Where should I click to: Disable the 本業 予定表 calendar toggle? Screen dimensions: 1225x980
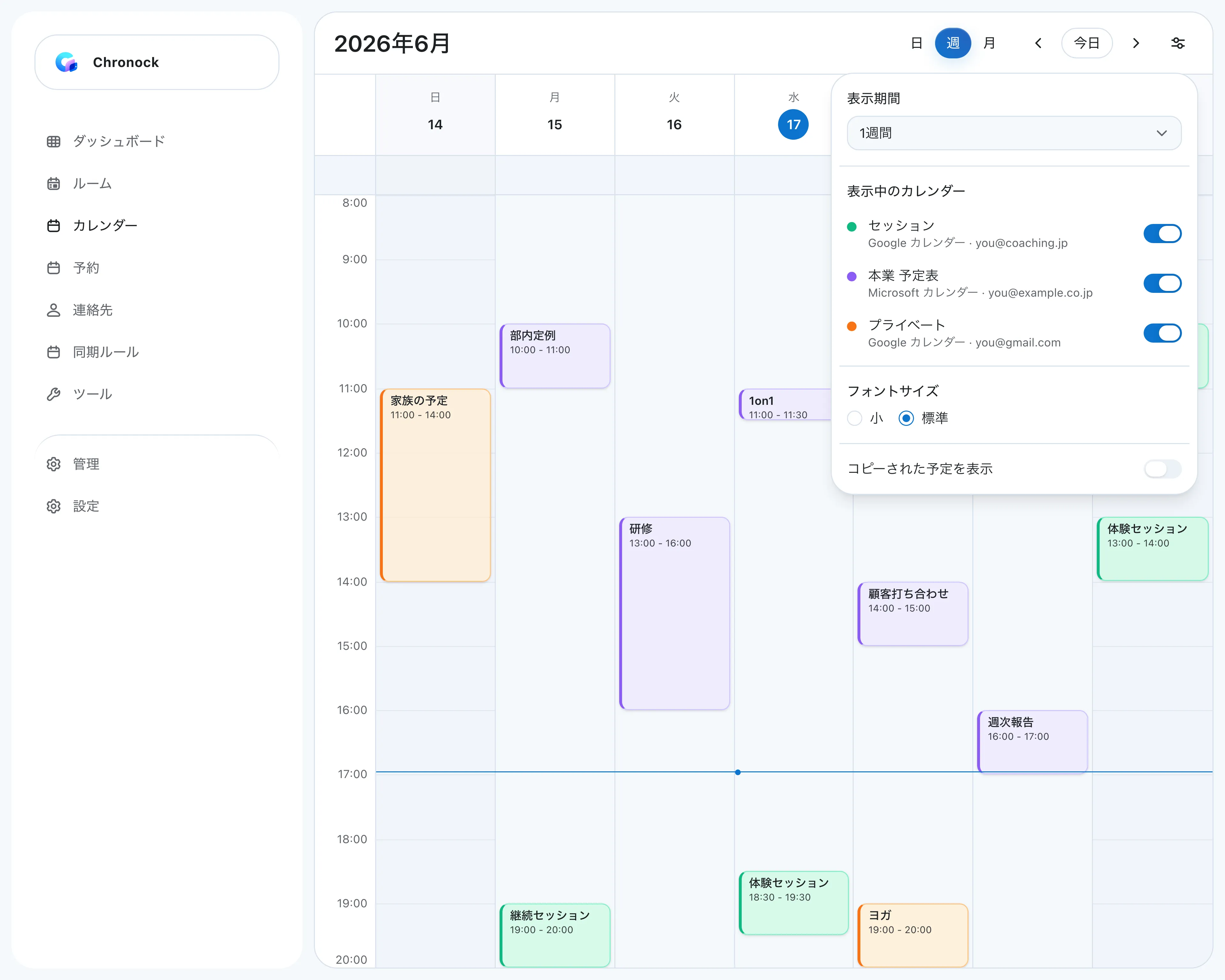click(x=1162, y=284)
